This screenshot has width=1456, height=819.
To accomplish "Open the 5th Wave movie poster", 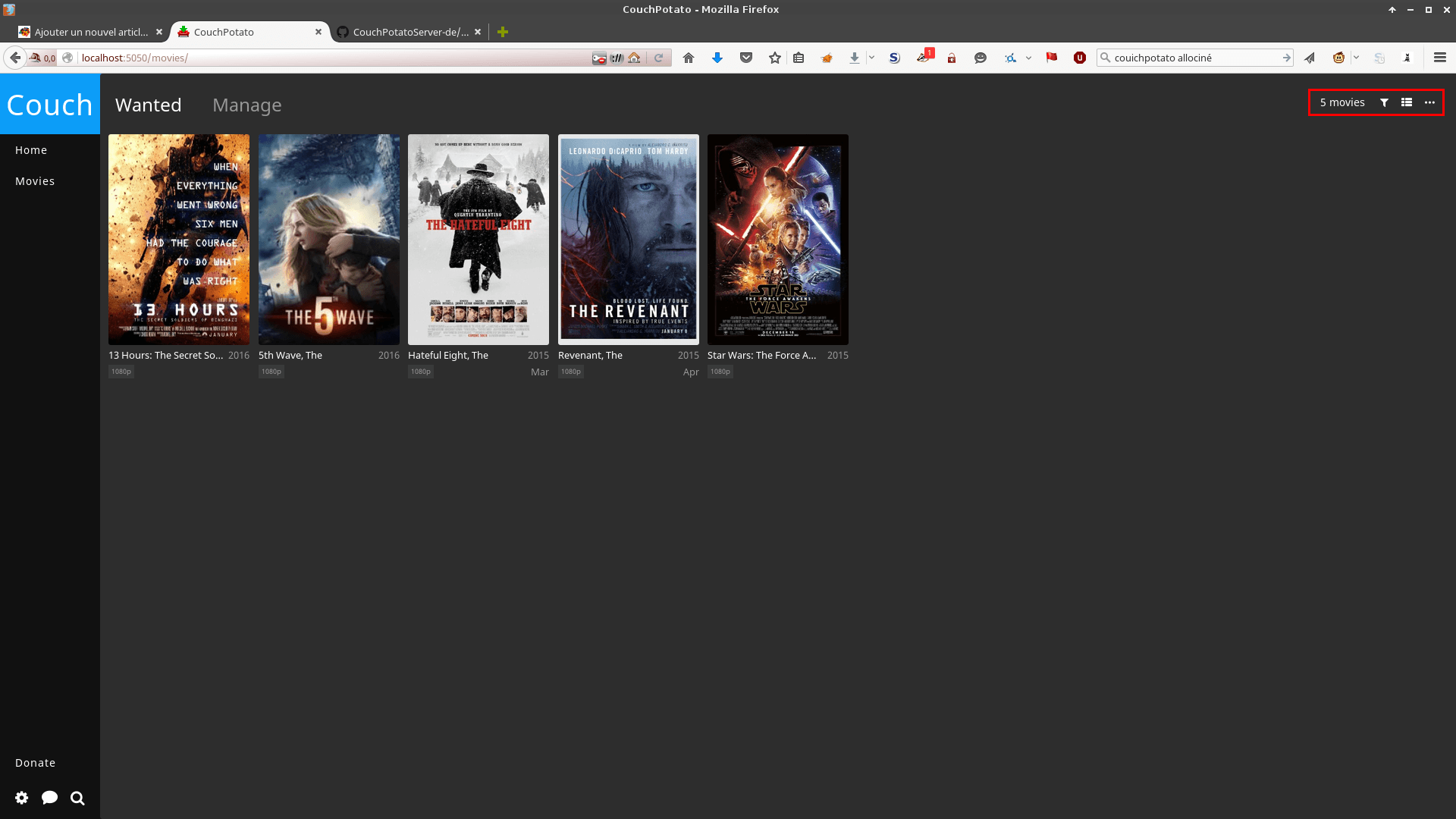I will (x=329, y=240).
